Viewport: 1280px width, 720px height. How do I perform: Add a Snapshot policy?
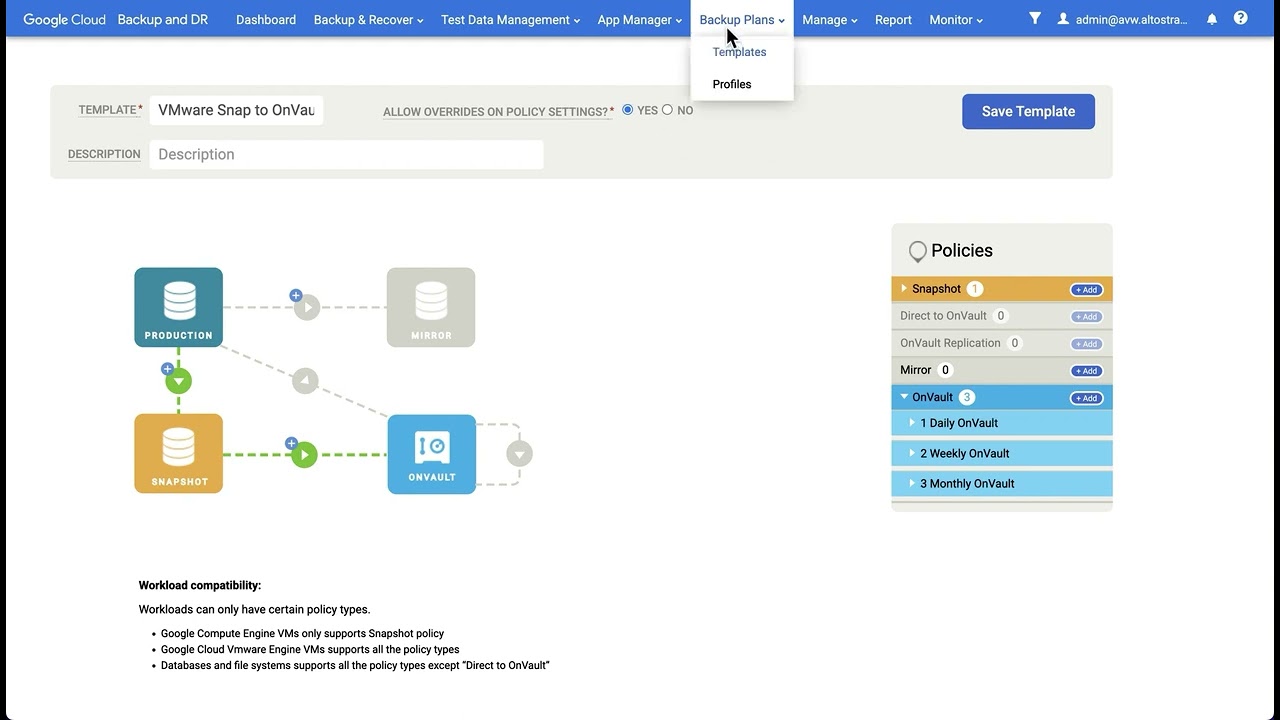(x=1086, y=290)
